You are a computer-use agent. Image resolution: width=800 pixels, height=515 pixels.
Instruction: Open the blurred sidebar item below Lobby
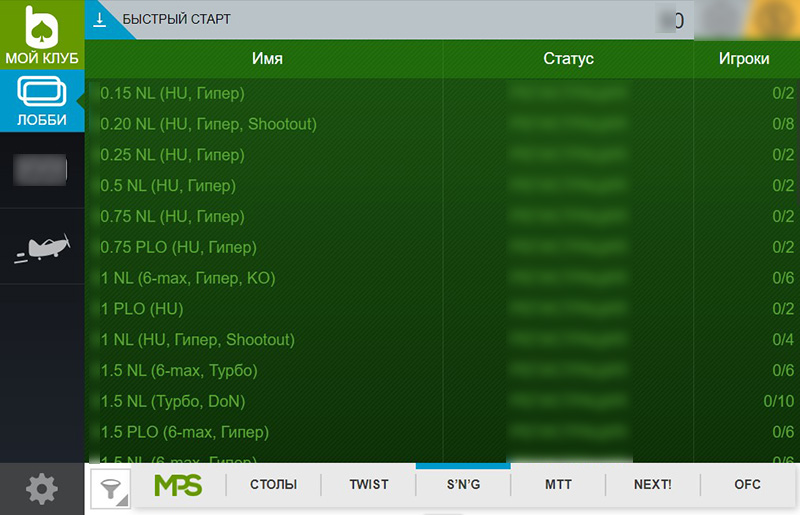click(x=41, y=170)
